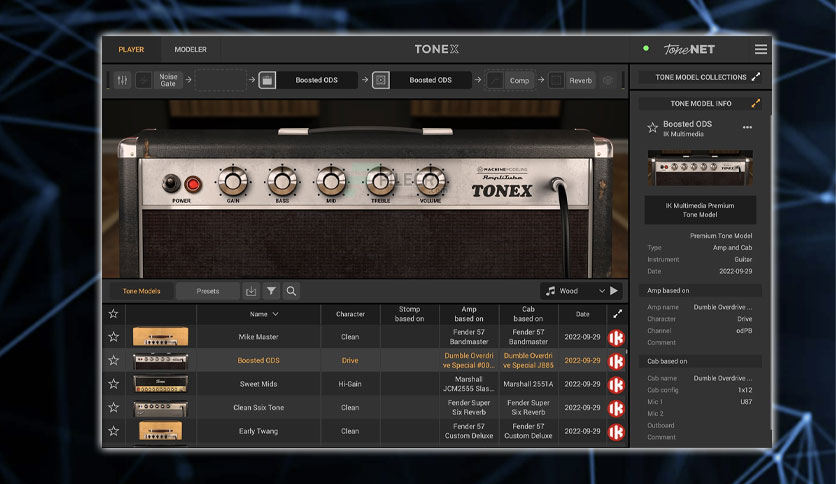The height and width of the screenshot is (484, 836).
Task: Open the hamburger main menu
Action: point(761,49)
